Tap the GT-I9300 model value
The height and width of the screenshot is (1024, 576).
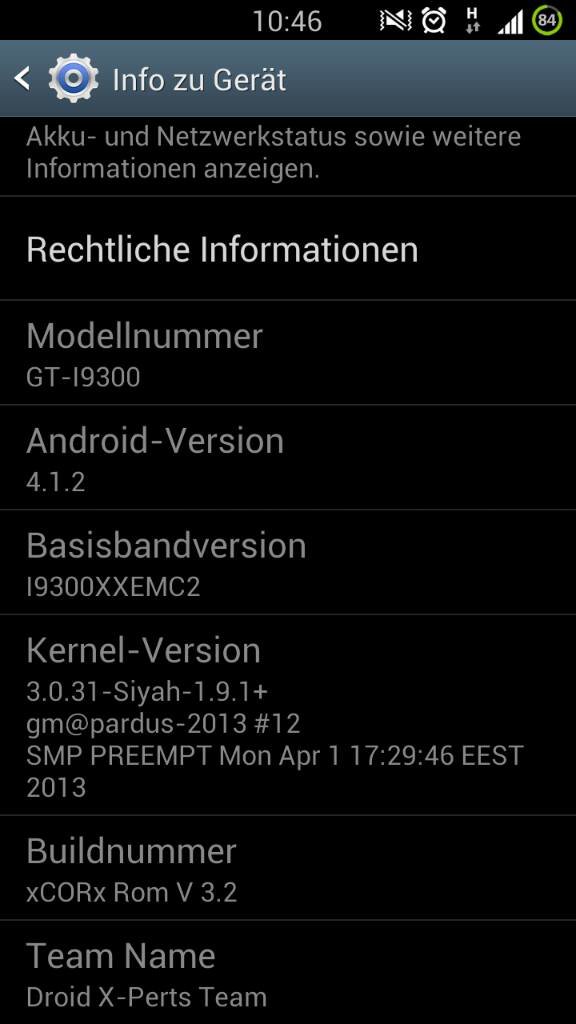coord(83,377)
